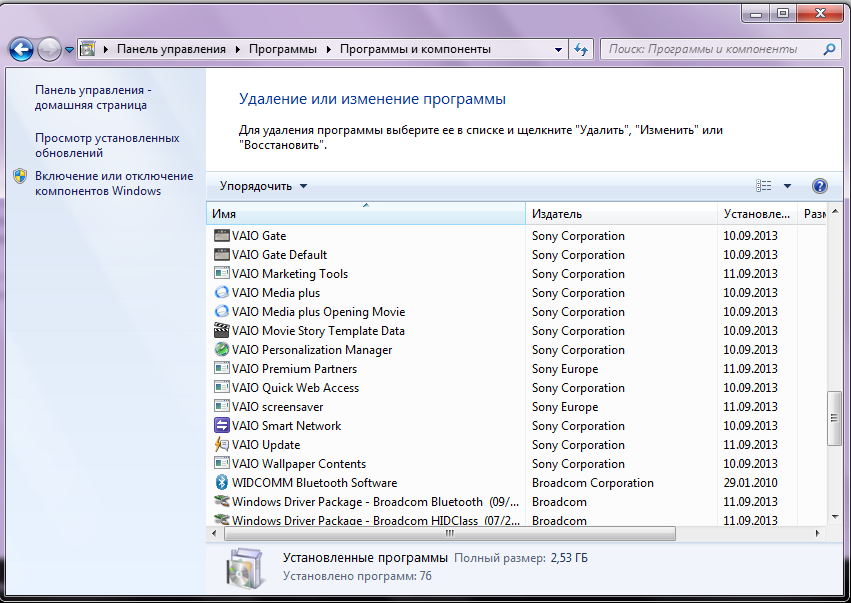The height and width of the screenshot is (603, 851).
Task: Click the Broadcom HIDClass driver package icon
Action: pos(221,519)
